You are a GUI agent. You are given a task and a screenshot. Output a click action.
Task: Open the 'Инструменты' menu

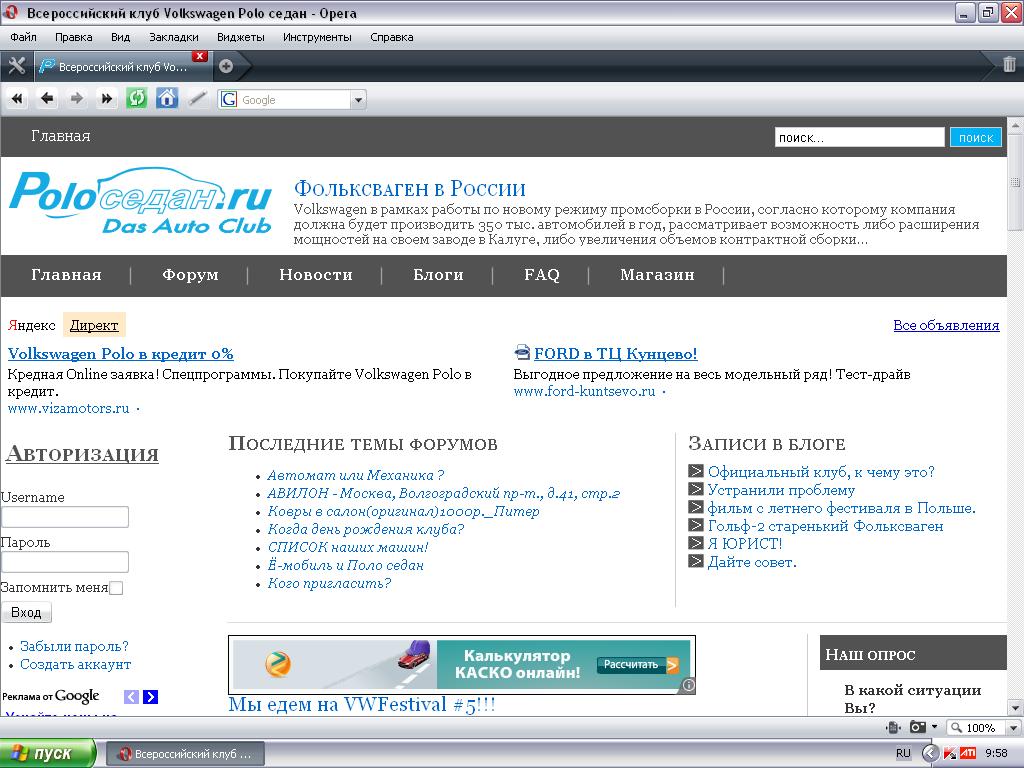(317, 37)
